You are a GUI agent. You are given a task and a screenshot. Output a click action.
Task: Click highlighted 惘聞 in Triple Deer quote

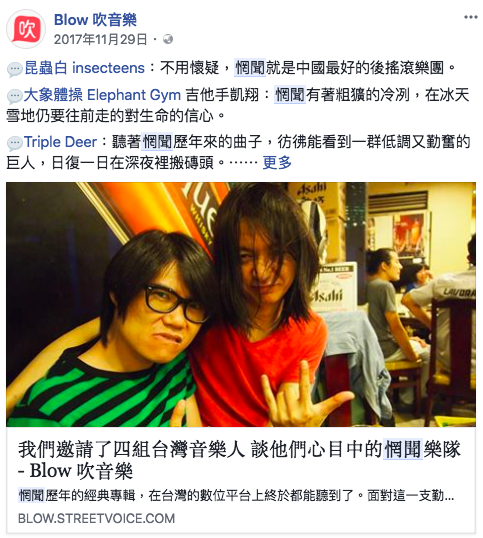[157, 142]
